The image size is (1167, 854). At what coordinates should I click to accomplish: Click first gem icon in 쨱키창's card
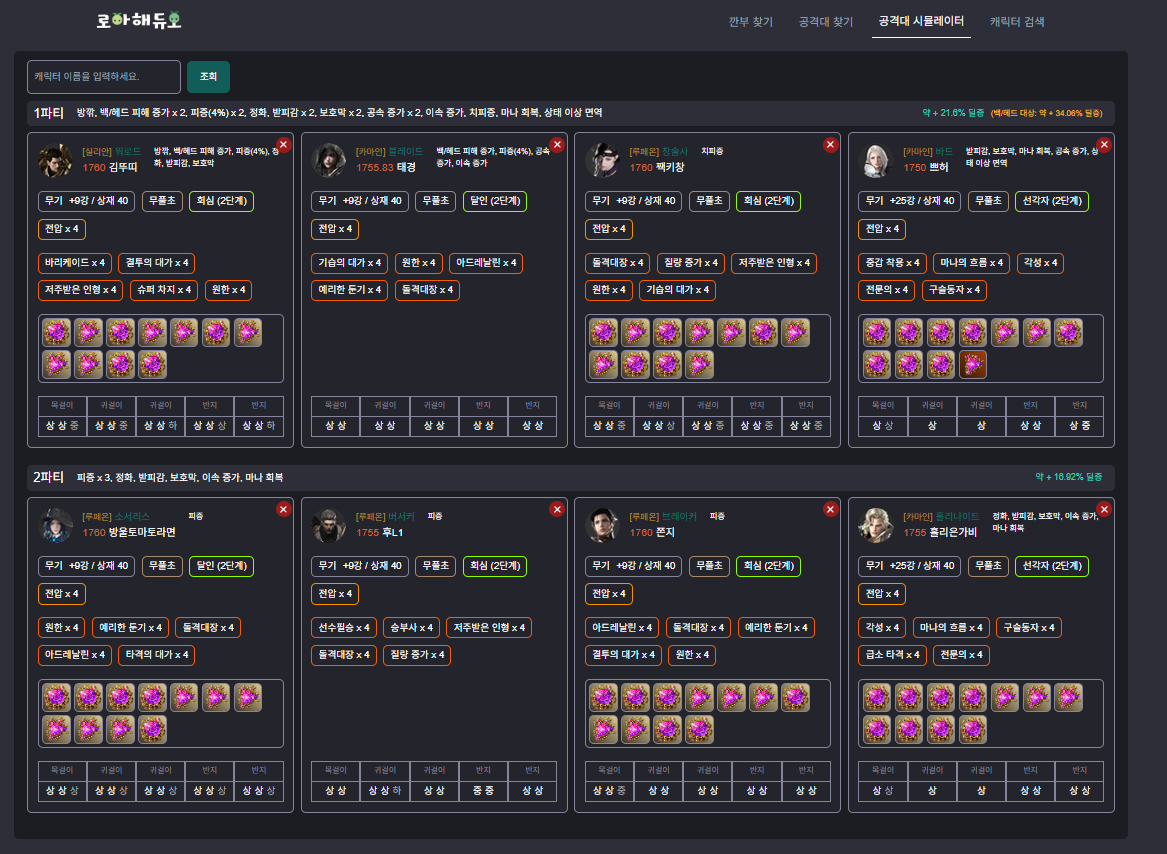tap(603, 332)
